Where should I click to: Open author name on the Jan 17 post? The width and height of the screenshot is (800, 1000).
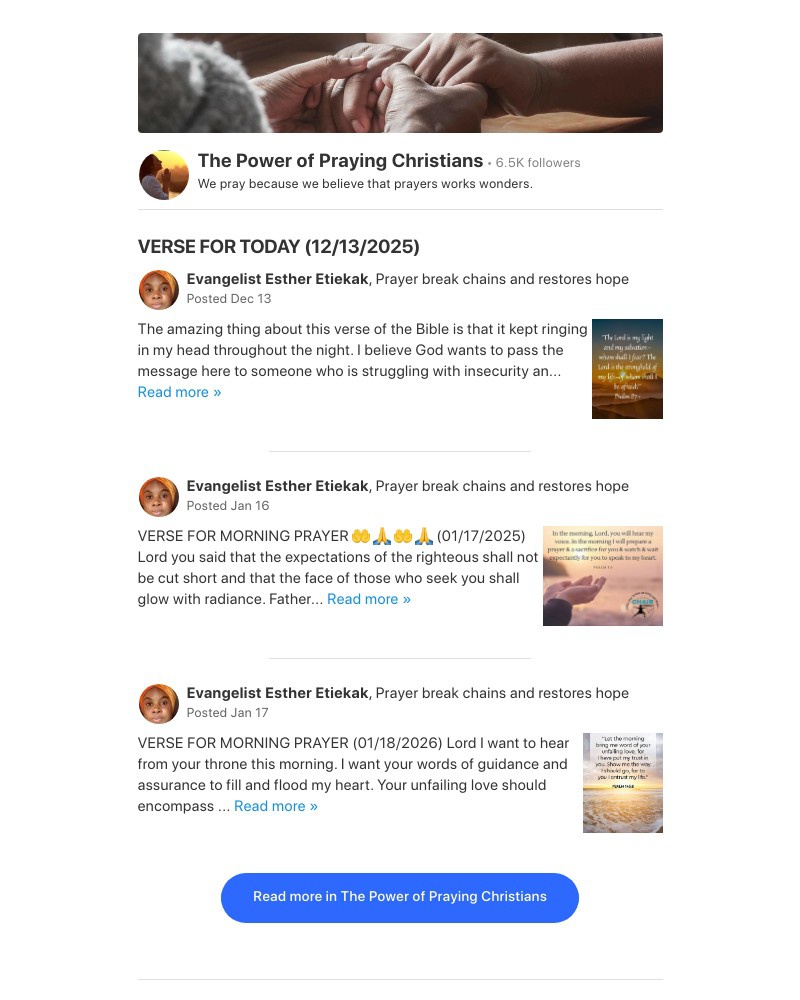[278, 693]
